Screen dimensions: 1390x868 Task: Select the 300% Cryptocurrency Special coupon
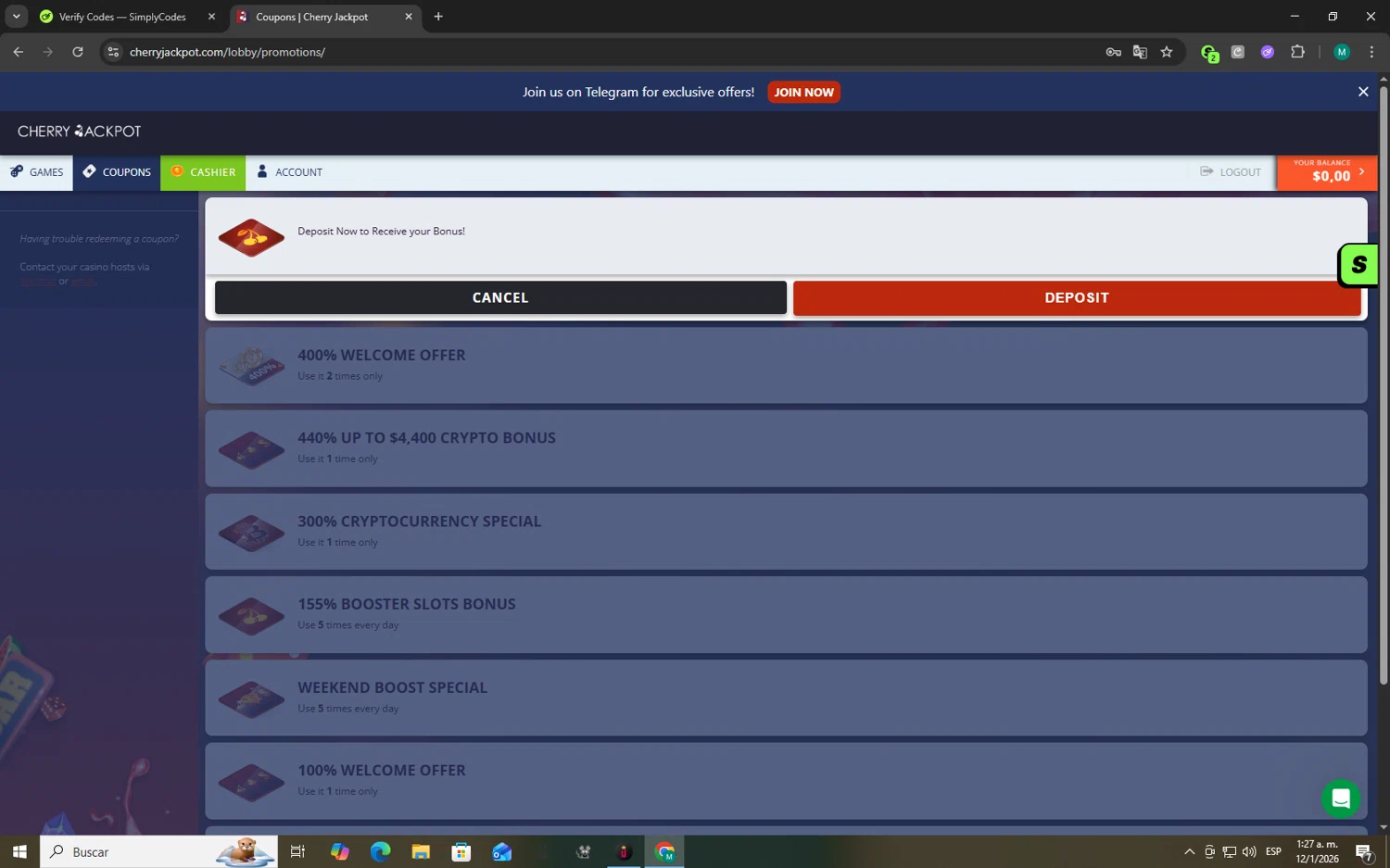click(x=786, y=532)
